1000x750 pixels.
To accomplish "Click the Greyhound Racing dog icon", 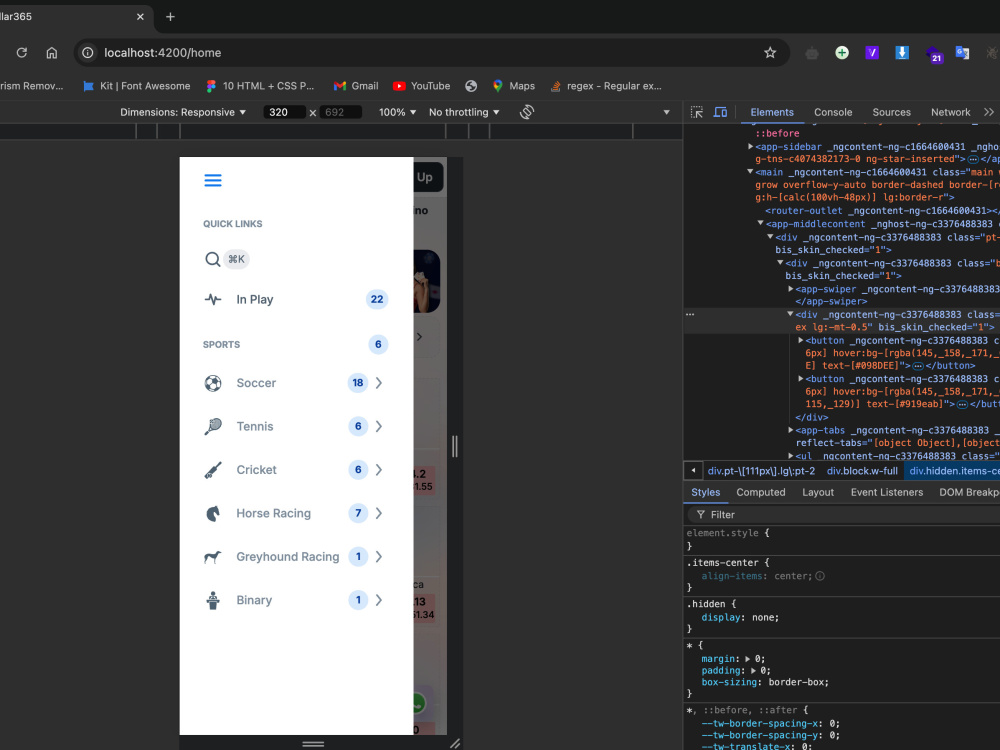I will pyautogui.click(x=213, y=557).
